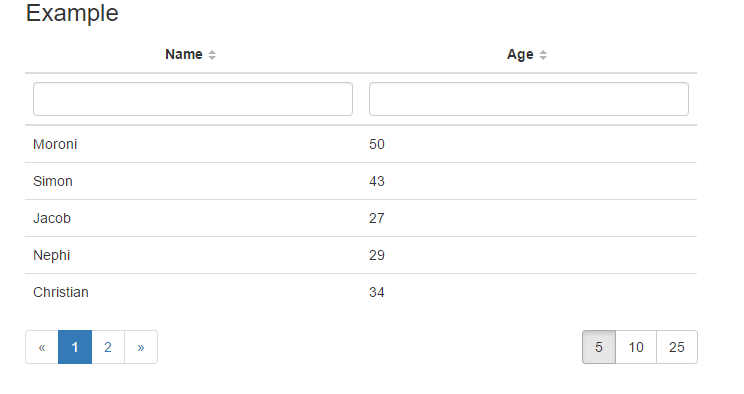Focus the Age filter input field
Viewport: 744px width, 394px height.
coord(529,99)
